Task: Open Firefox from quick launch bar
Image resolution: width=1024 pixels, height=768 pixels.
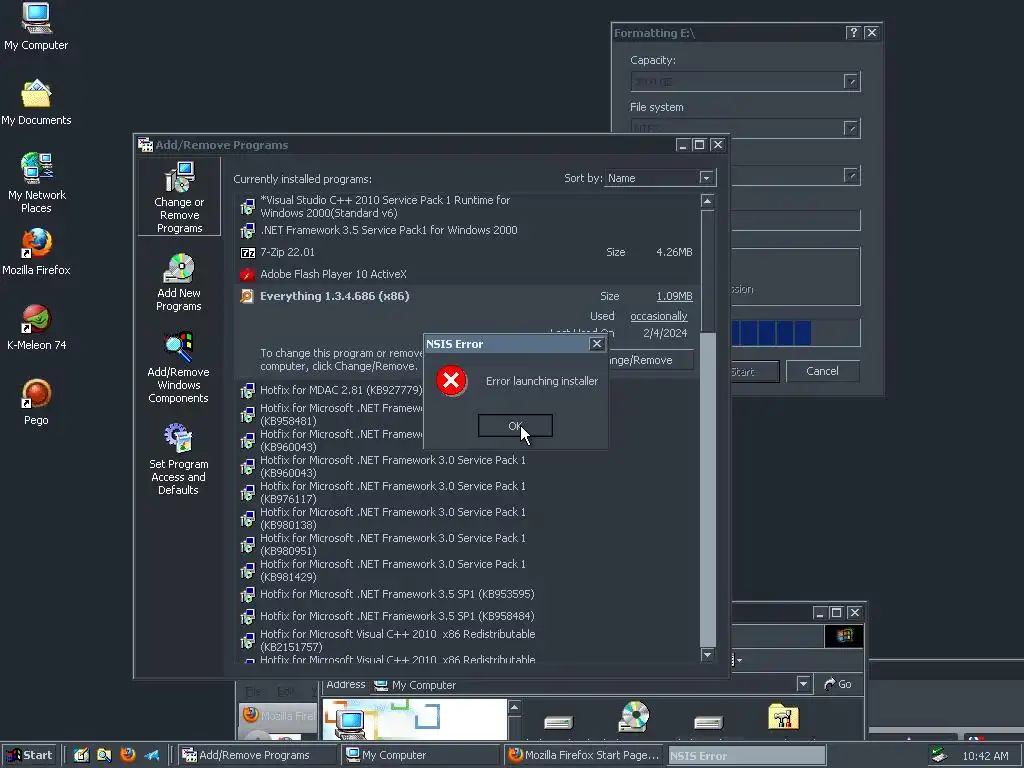Action: tap(128, 755)
